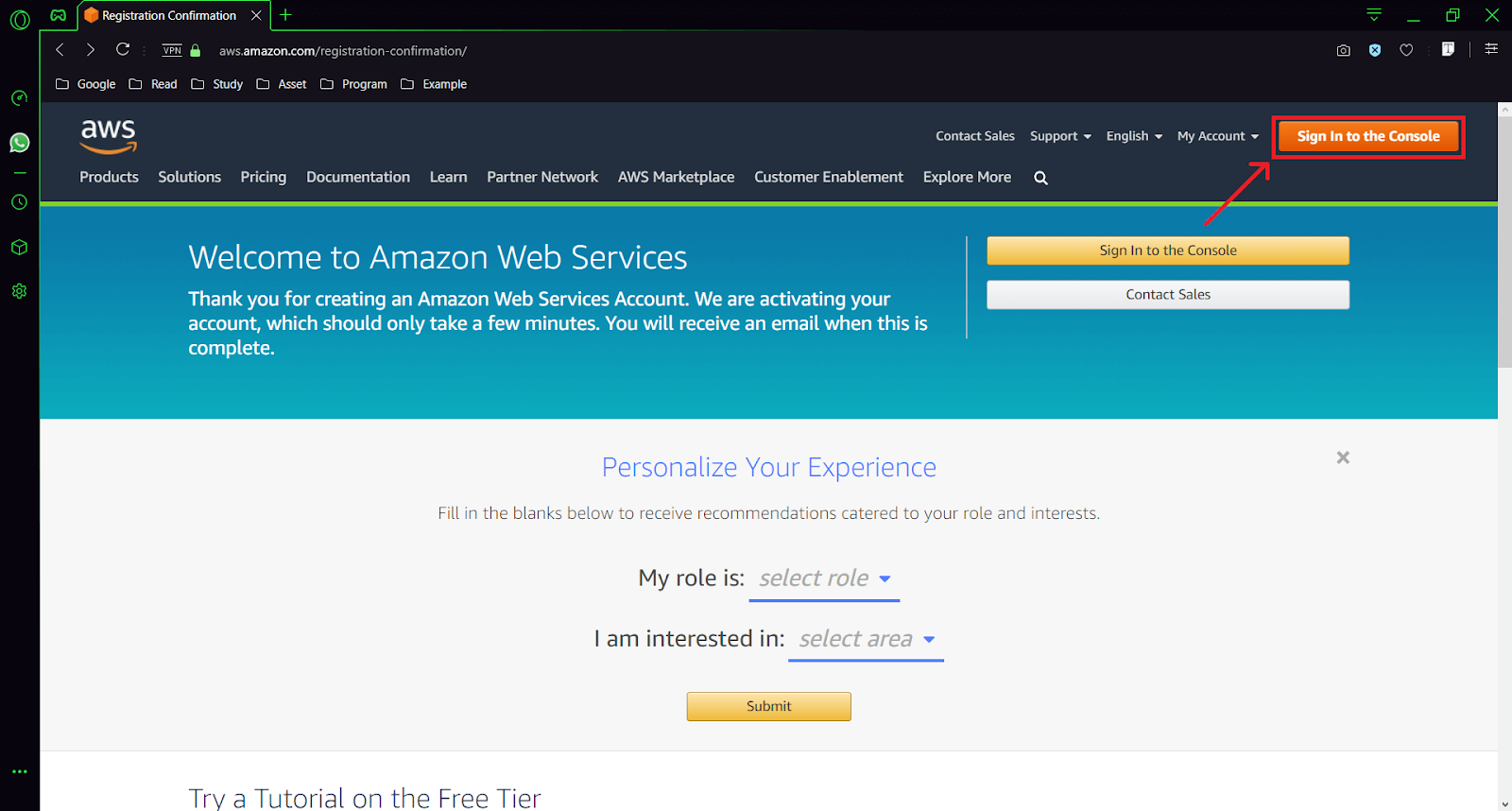The height and width of the screenshot is (811, 1512).
Task: Open the My Account dropdown
Action: click(x=1217, y=135)
